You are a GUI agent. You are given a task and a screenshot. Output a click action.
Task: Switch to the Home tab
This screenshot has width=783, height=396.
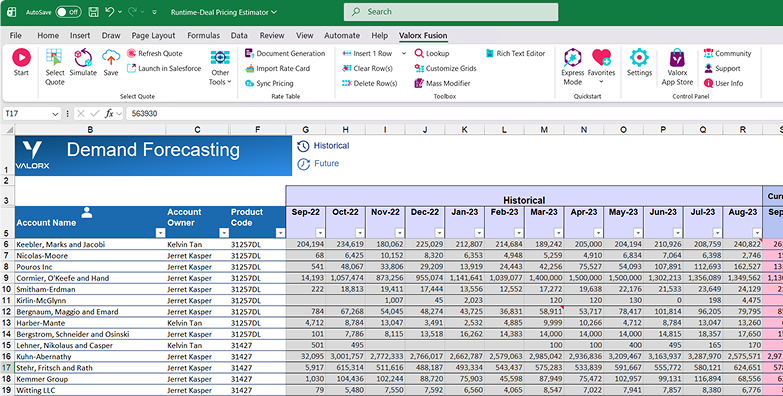[x=48, y=35]
